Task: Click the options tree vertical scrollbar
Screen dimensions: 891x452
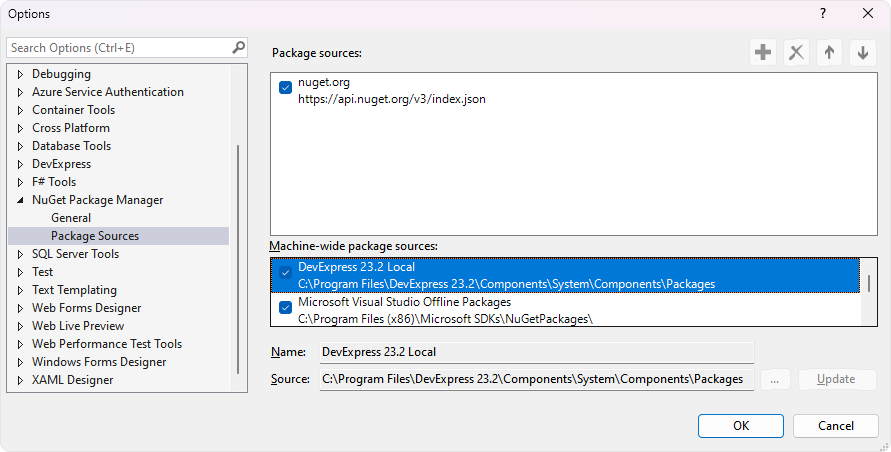Action: click(238, 259)
